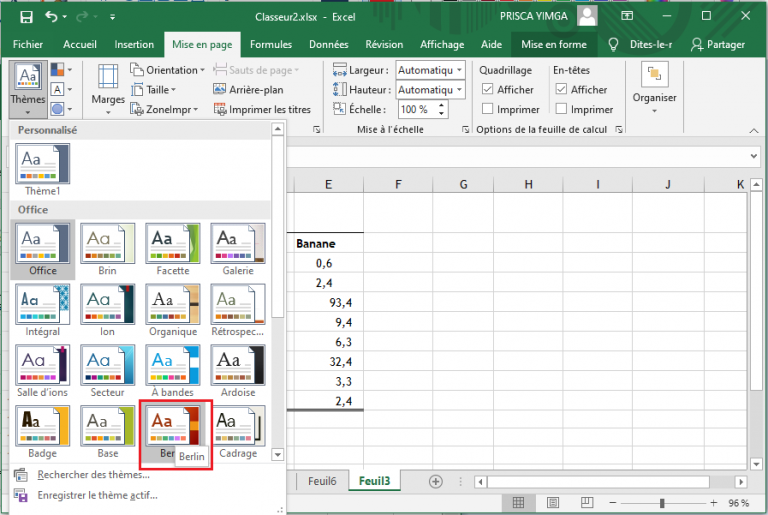Image resolution: width=768 pixels, height=515 pixels.
Task: Open the Taille paper size dropdown
Action: 153,90
